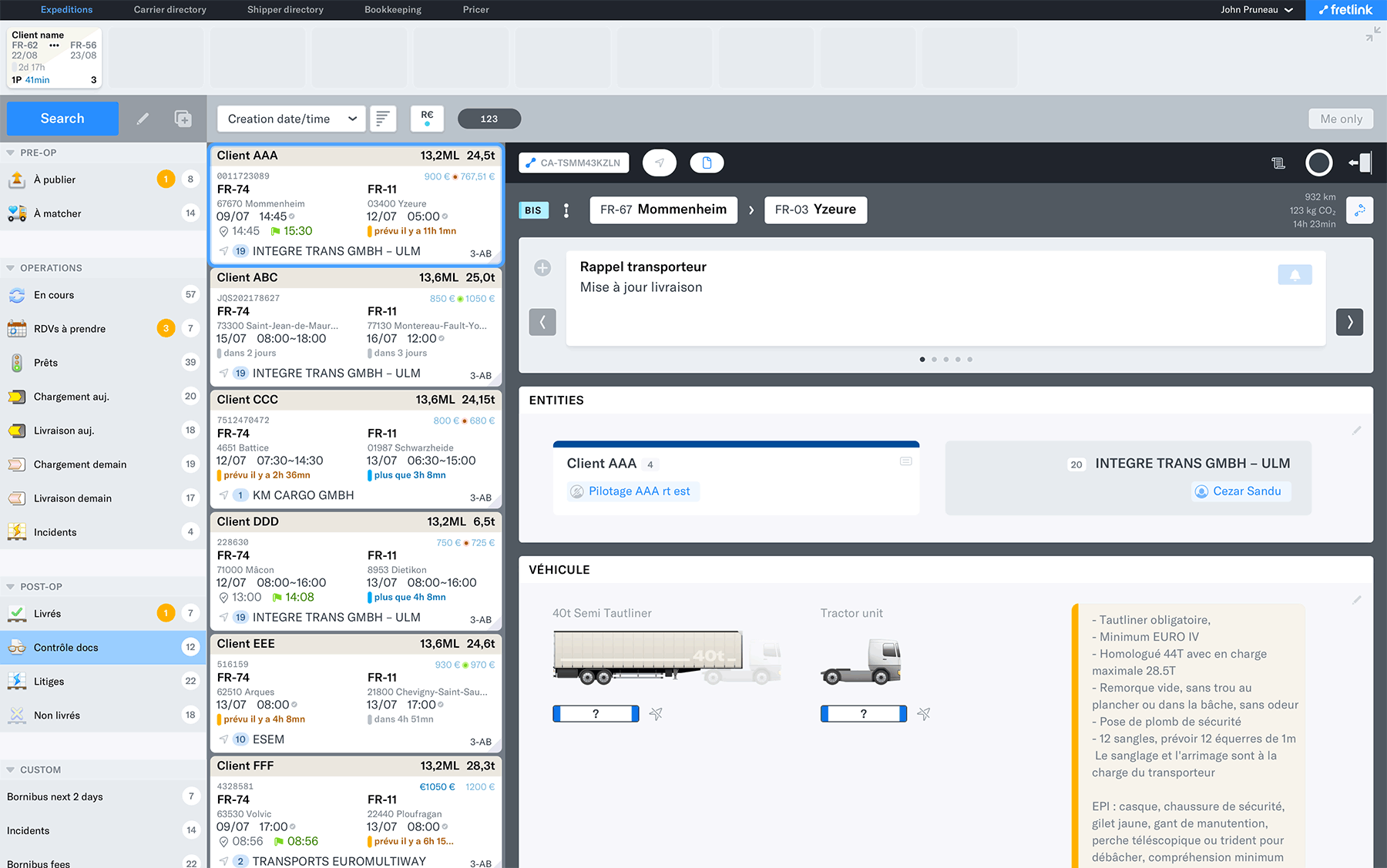Open the Carrier directory tab
Image resolution: width=1387 pixels, height=868 pixels.
tap(170, 10)
